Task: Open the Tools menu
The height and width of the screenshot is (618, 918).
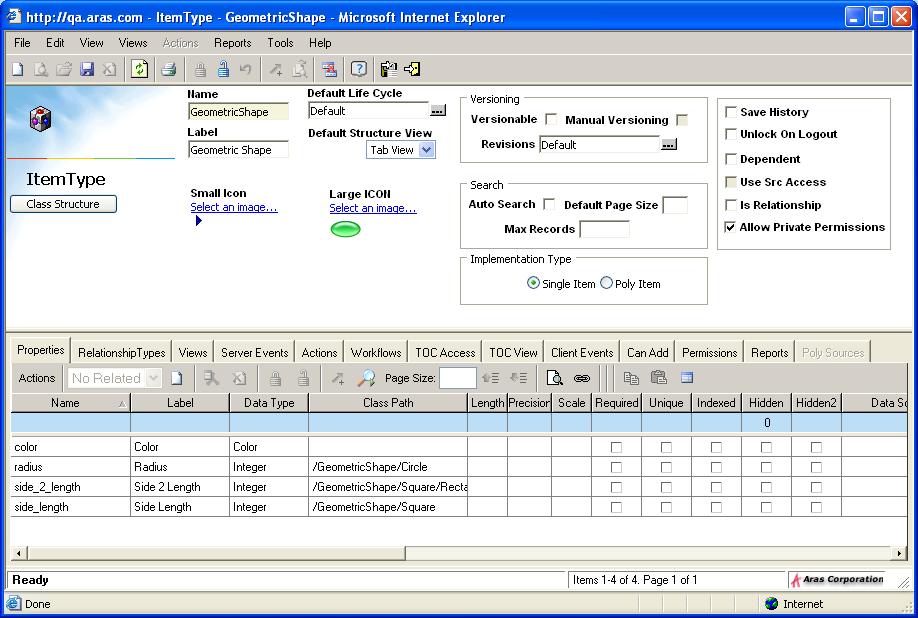Action: pyautogui.click(x=280, y=43)
